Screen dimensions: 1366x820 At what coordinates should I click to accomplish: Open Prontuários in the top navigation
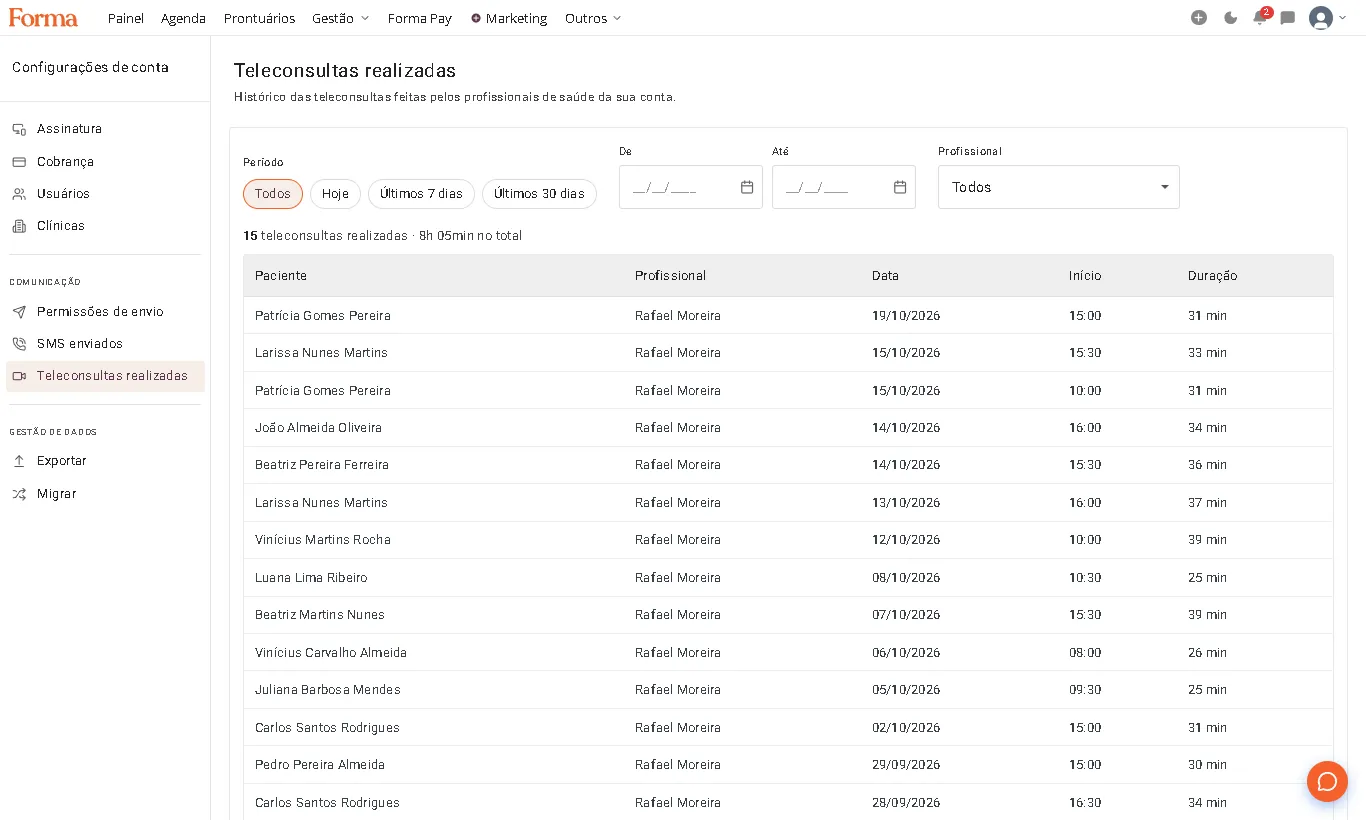259,18
